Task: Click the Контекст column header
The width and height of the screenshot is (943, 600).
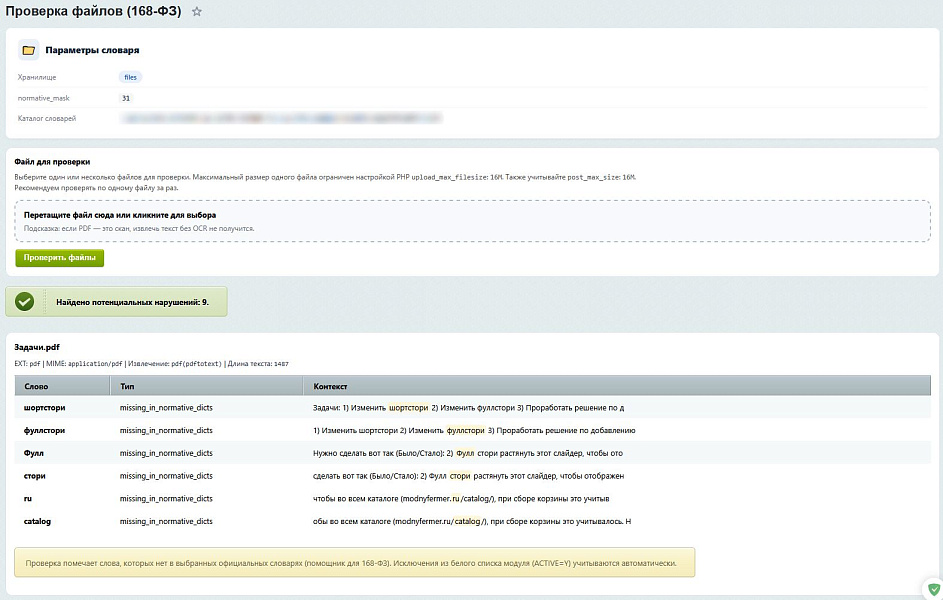Action: [x=330, y=386]
